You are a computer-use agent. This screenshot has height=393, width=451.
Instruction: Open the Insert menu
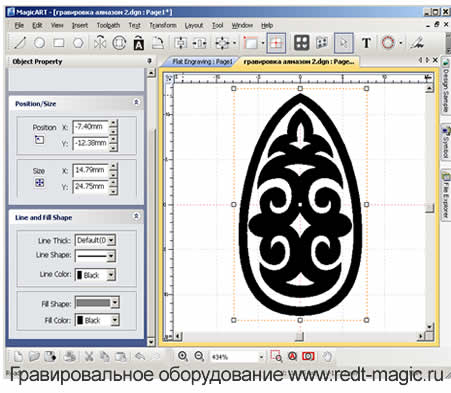[80, 25]
